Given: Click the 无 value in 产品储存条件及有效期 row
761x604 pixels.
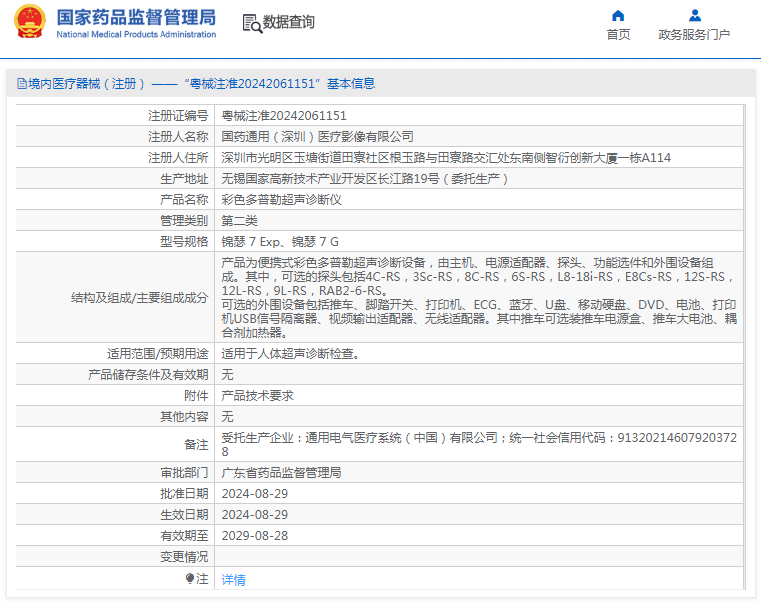Looking at the screenshot, I should (x=227, y=375).
